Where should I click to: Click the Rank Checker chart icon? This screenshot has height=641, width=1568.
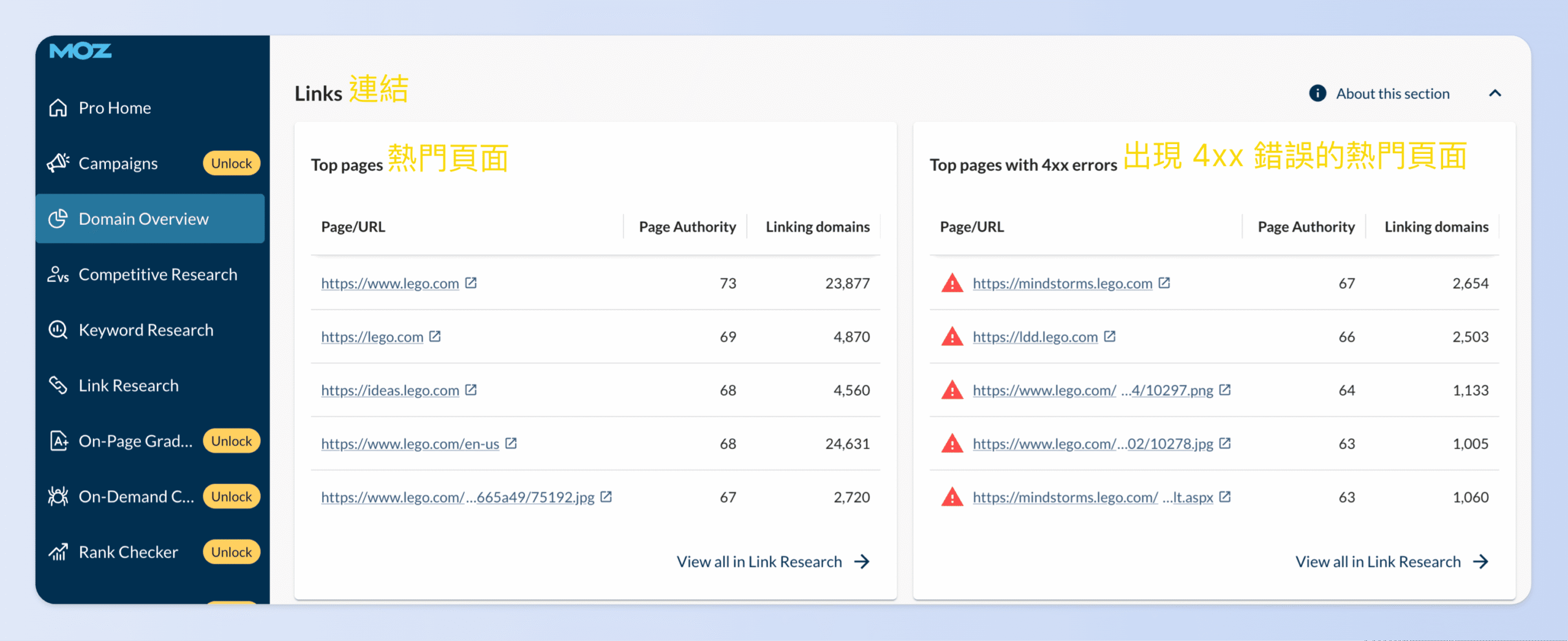click(x=58, y=552)
